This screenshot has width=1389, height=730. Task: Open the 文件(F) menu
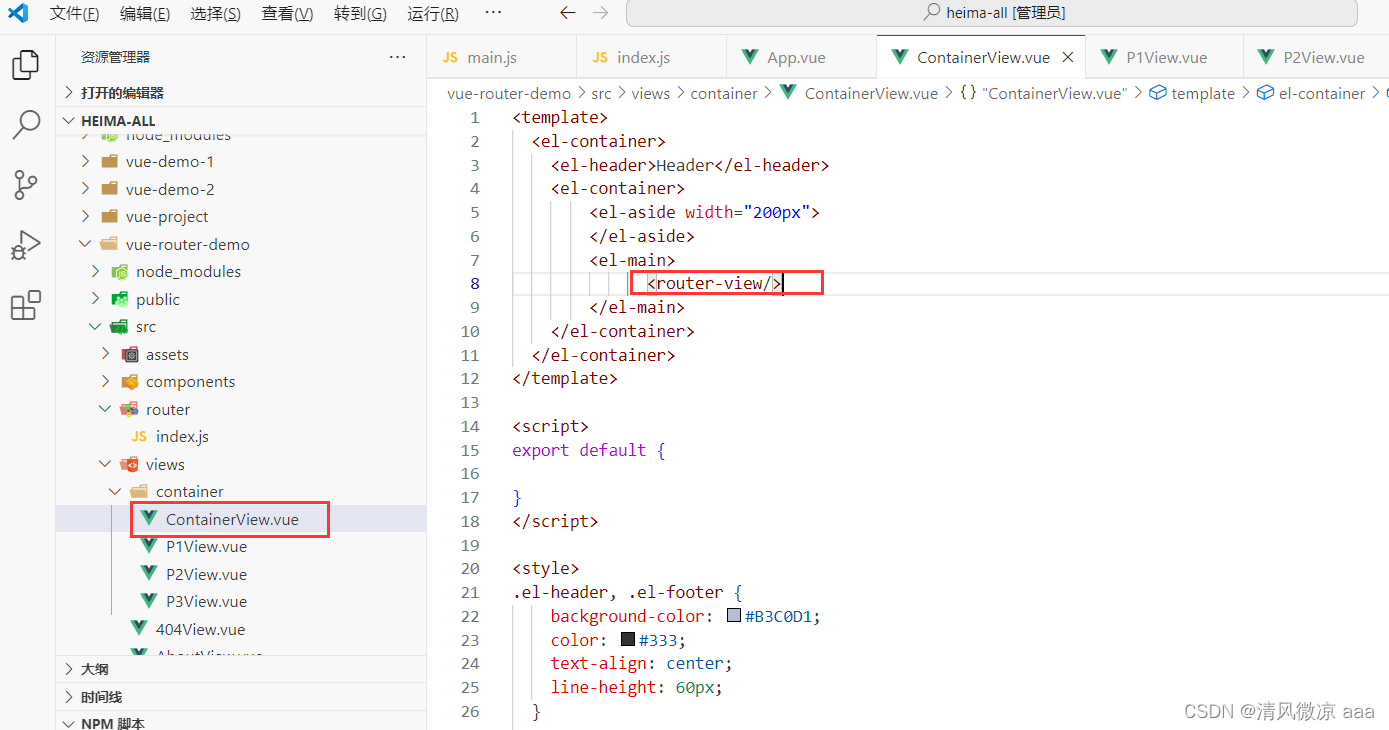tap(74, 14)
